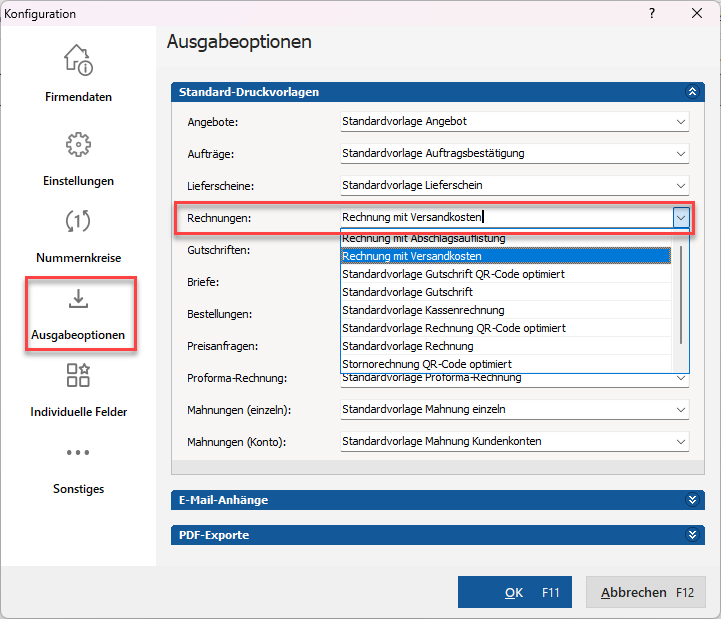The image size is (721, 619).
Task: Select the Ausgabeoptionen download icon
Action: tap(78, 298)
